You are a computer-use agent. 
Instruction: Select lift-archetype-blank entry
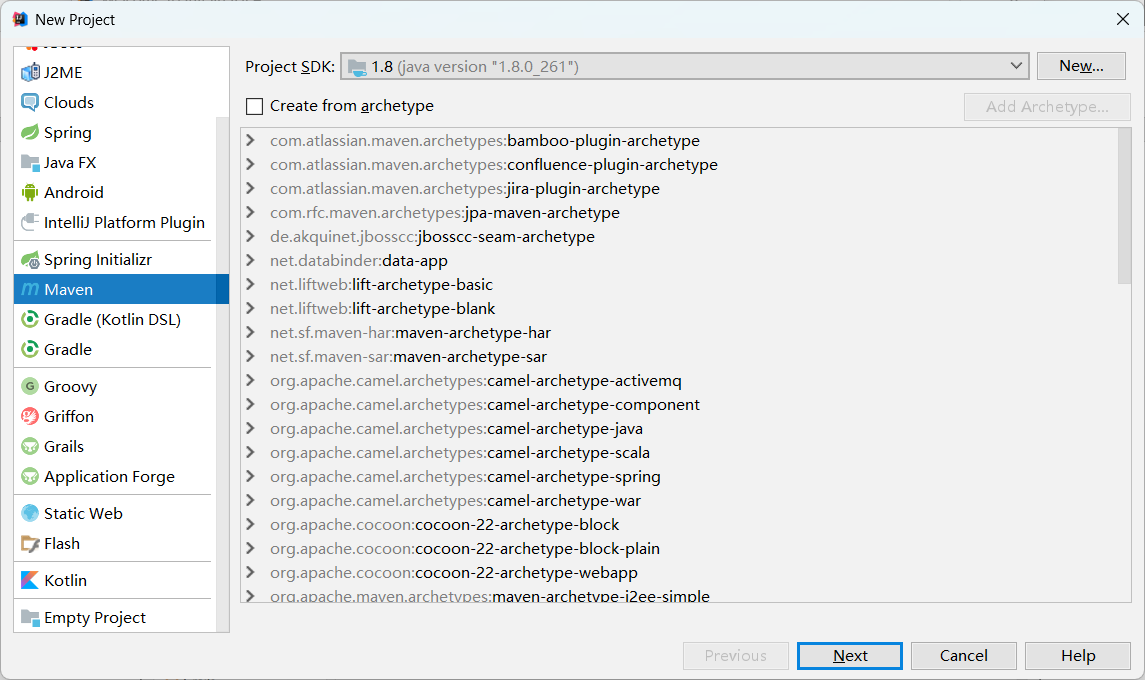(x=382, y=308)
